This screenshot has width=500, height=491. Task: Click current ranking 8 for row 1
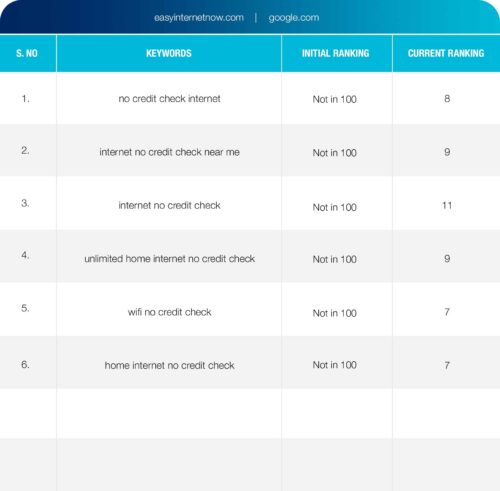coord(447,99)
